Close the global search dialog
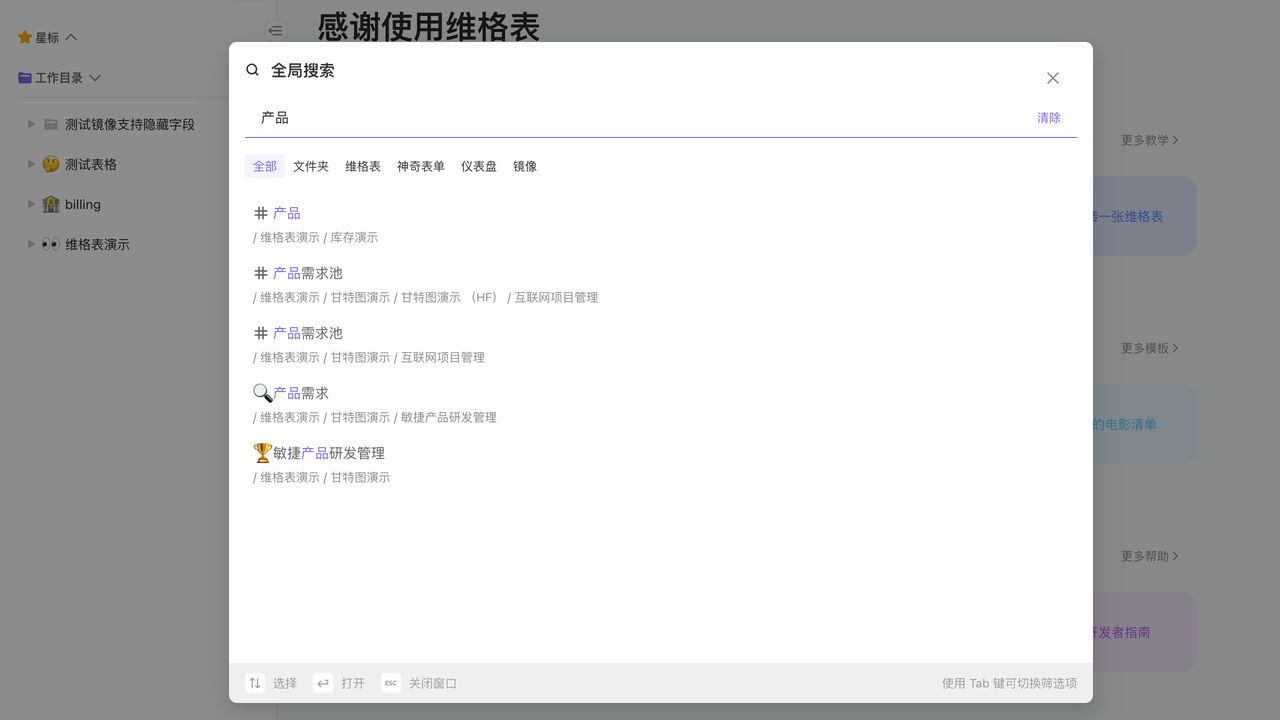This screenshot has height=720, width=1280. [x=1052, y=78]
